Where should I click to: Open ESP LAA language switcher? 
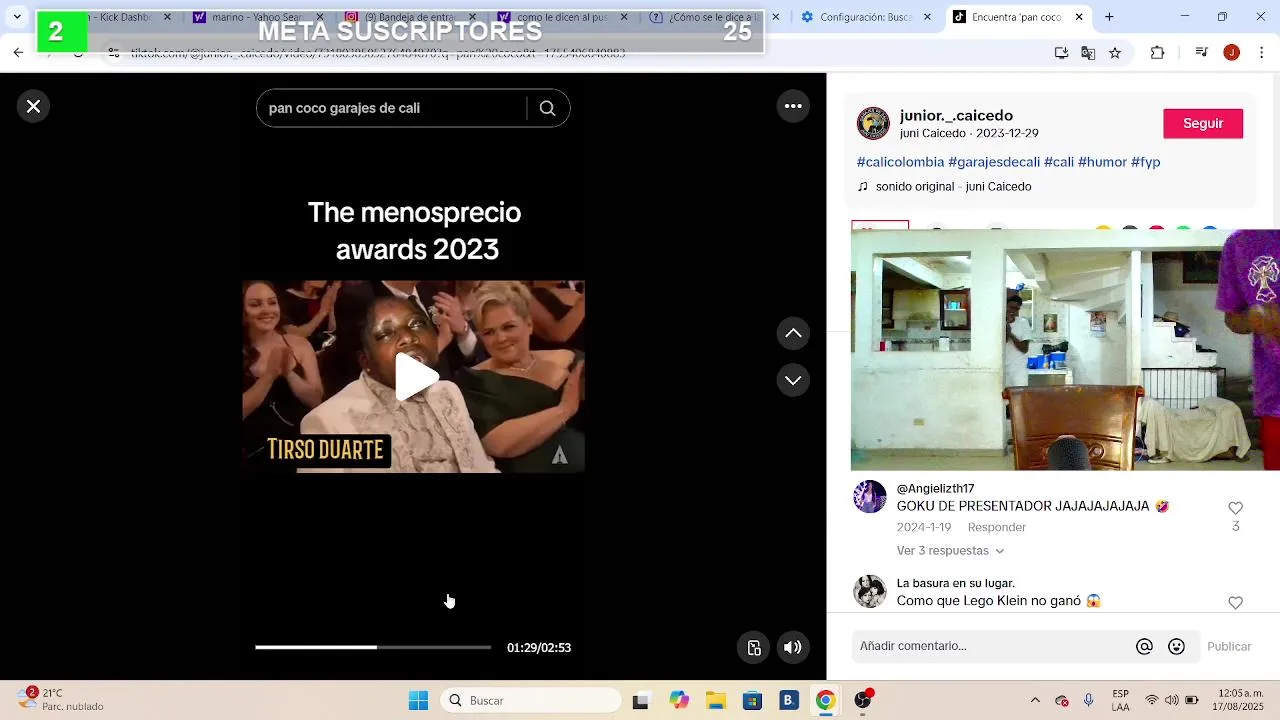tap(1121, 701)
